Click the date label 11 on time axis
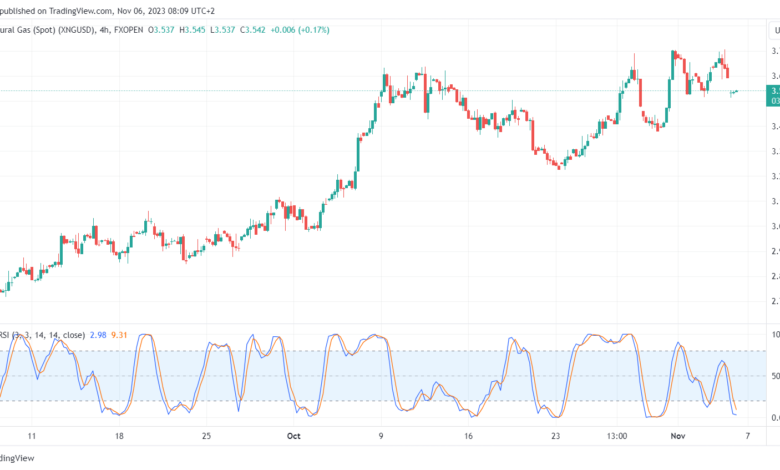Screen dimensions: 780x470 click(x=32, y=436)
